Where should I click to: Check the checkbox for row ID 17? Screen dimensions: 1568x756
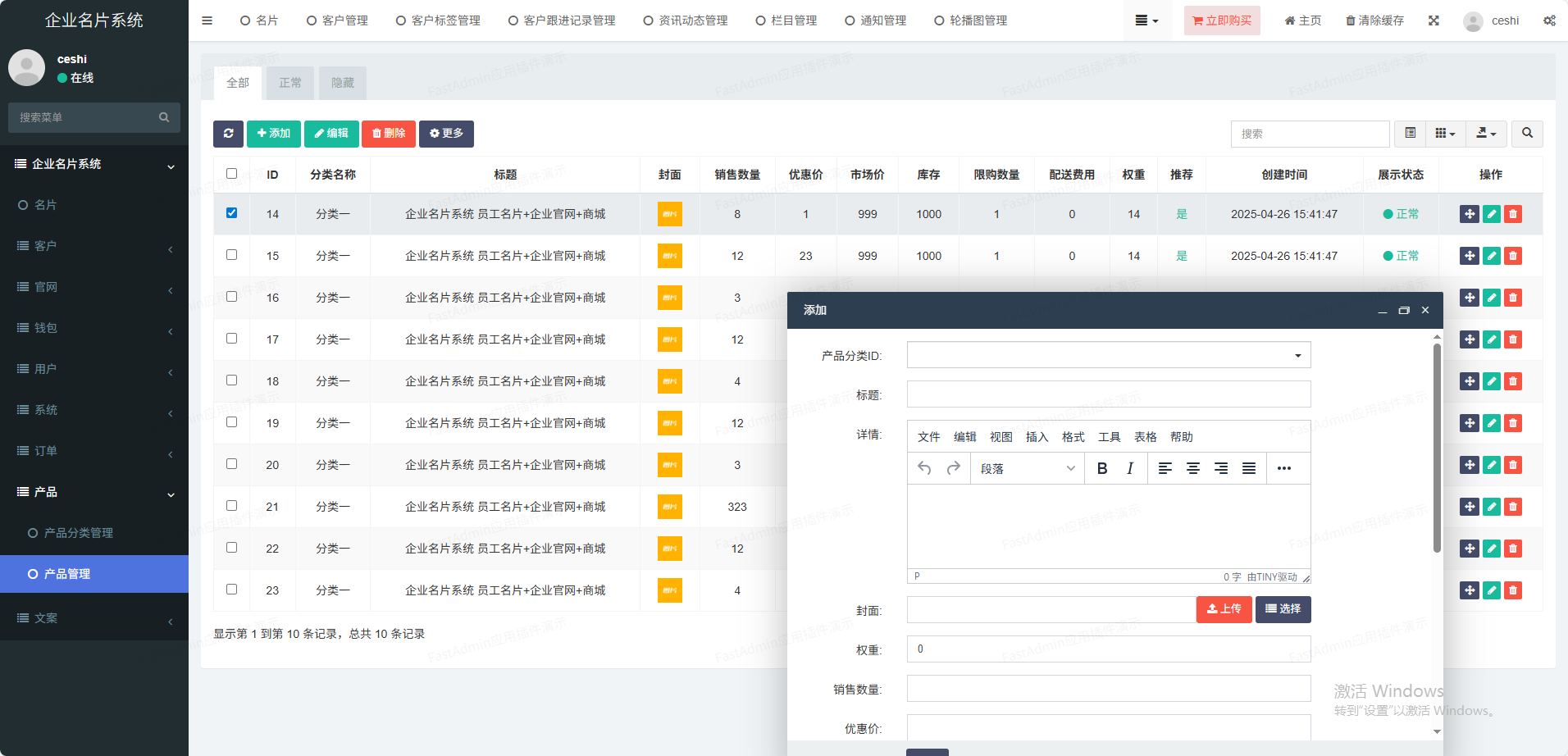231,339
